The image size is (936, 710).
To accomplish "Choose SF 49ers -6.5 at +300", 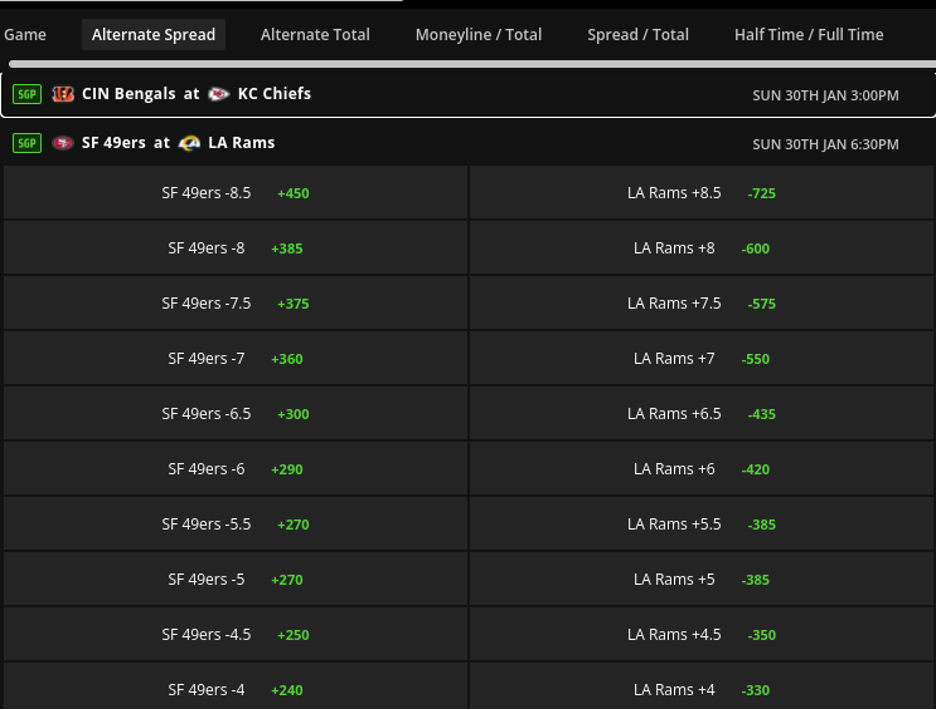I will (235, 414).
